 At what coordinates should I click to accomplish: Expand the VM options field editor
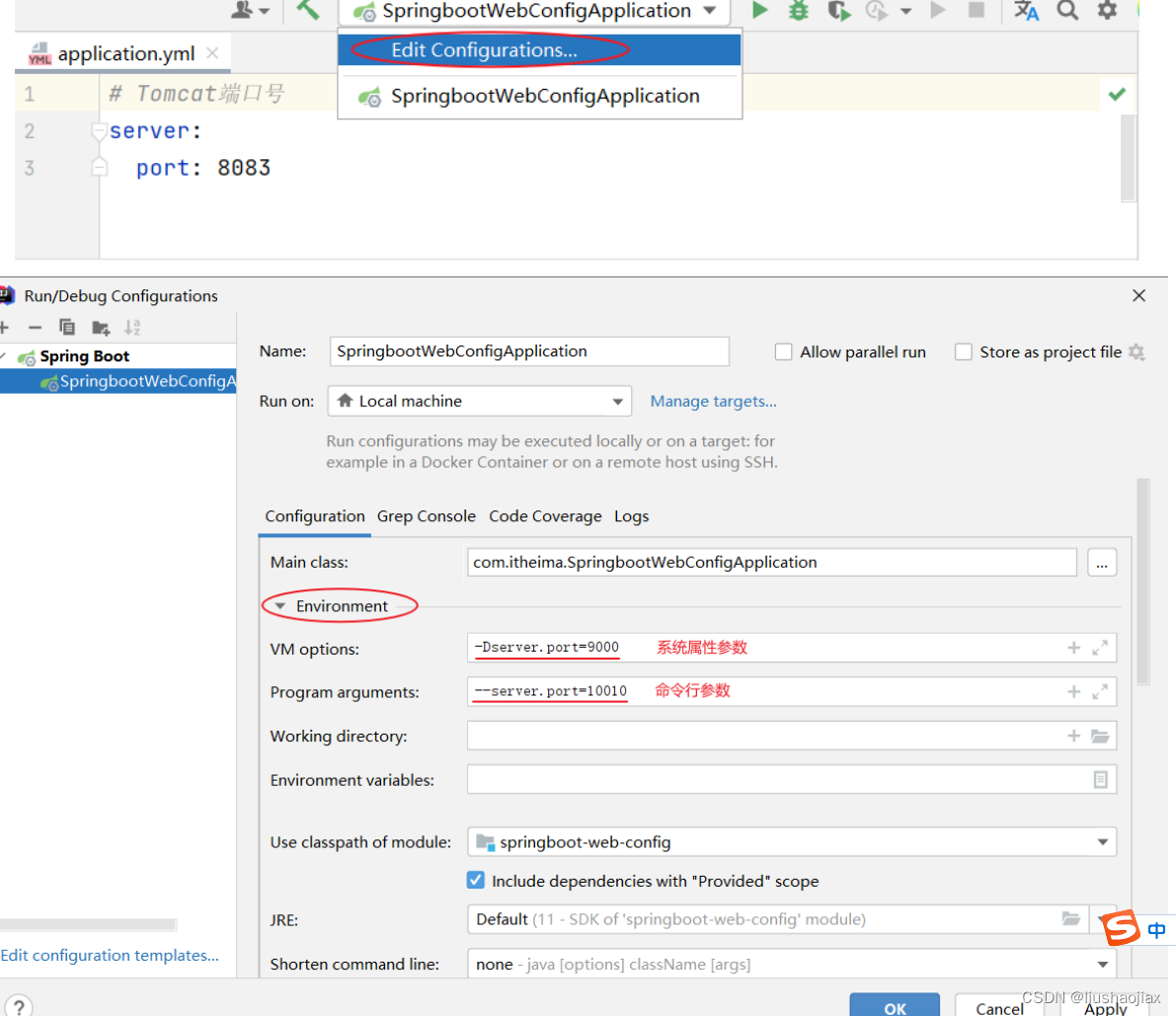coord(1100,648)
